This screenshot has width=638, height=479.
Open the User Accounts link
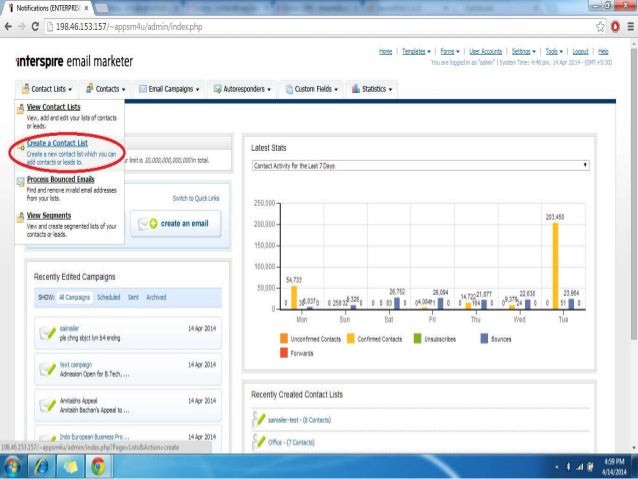tap(485, 51)
